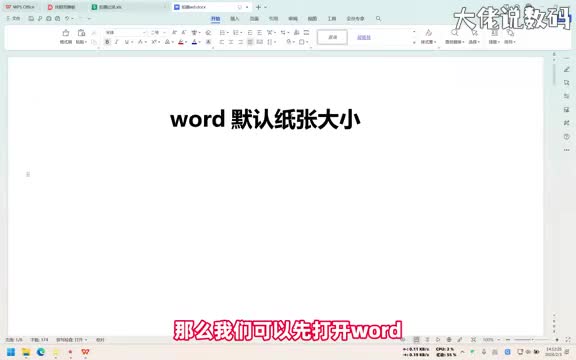
Task: Switch to the WPS Office home tab
Action: click(x=21, y=7)
